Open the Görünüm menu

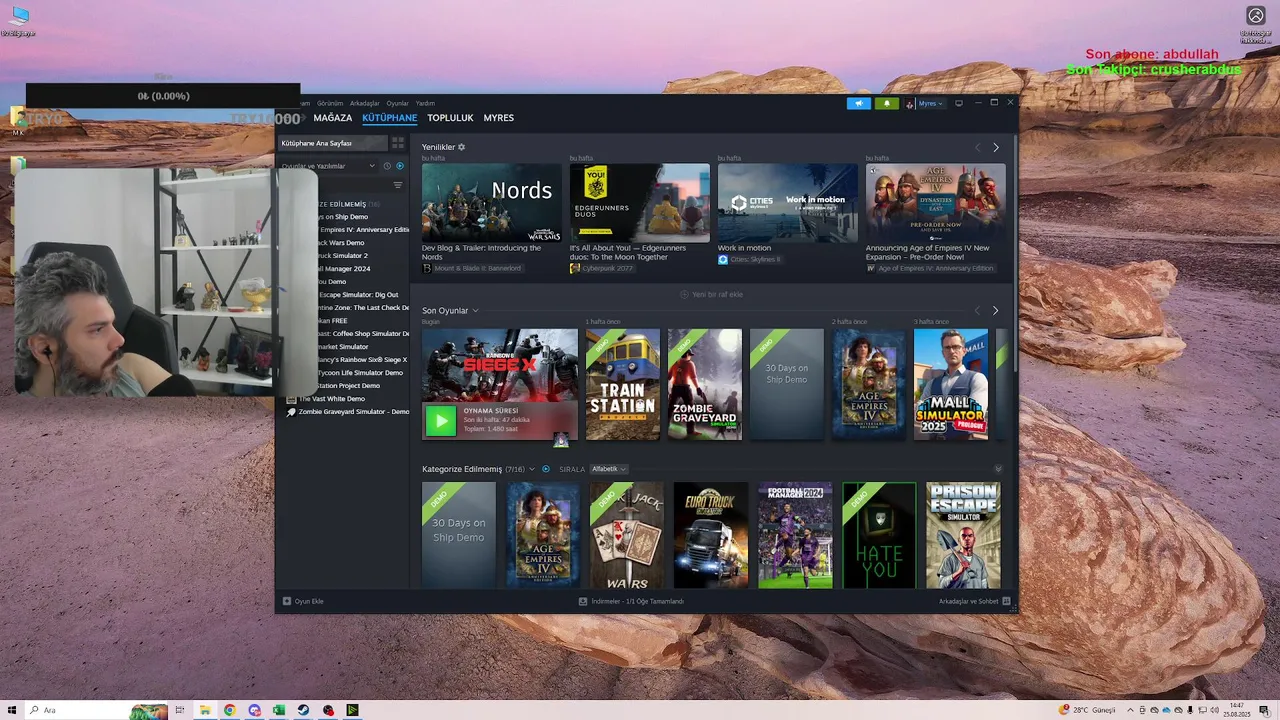330,103
